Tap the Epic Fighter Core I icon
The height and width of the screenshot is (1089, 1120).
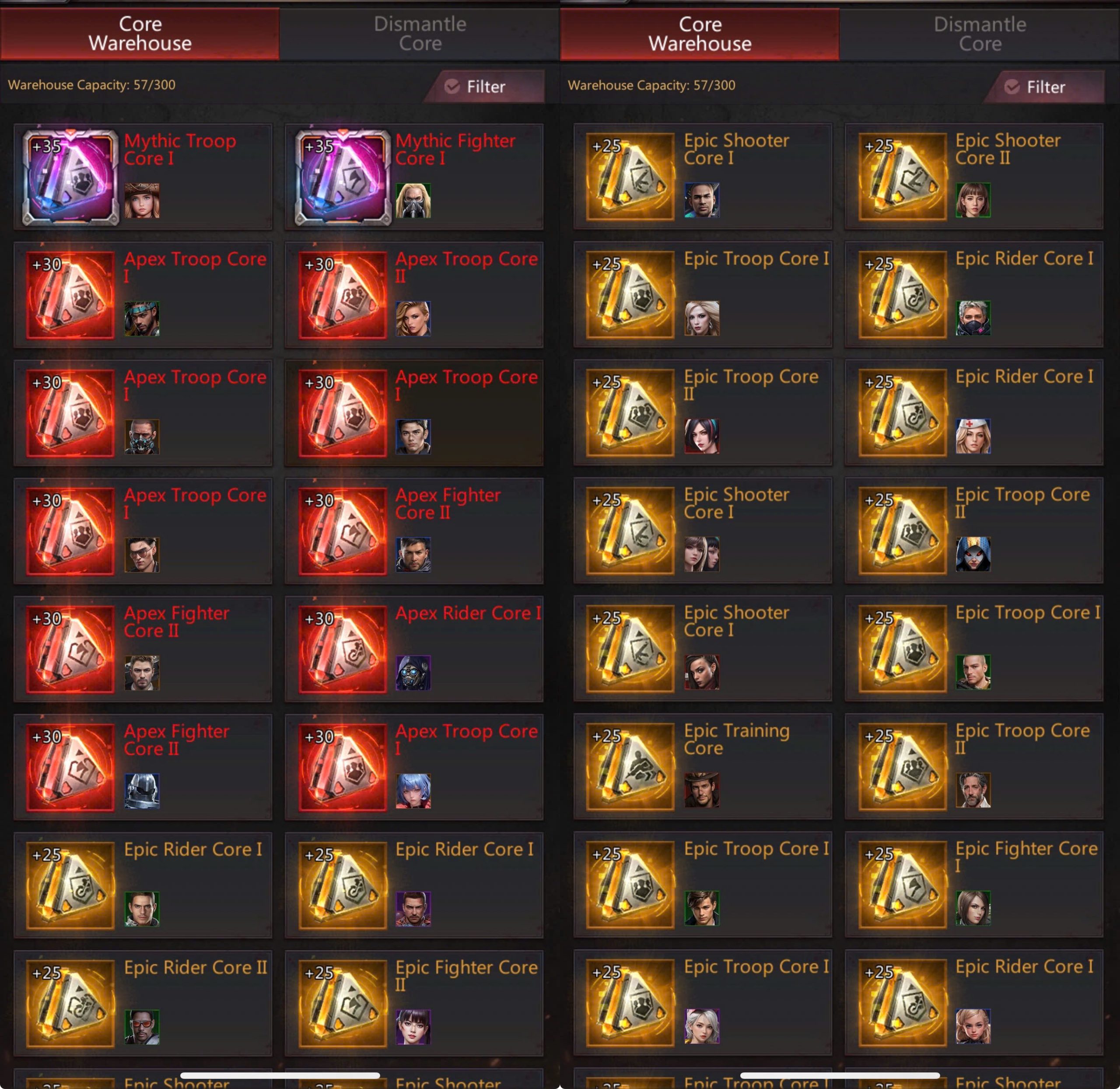(903, 885)
